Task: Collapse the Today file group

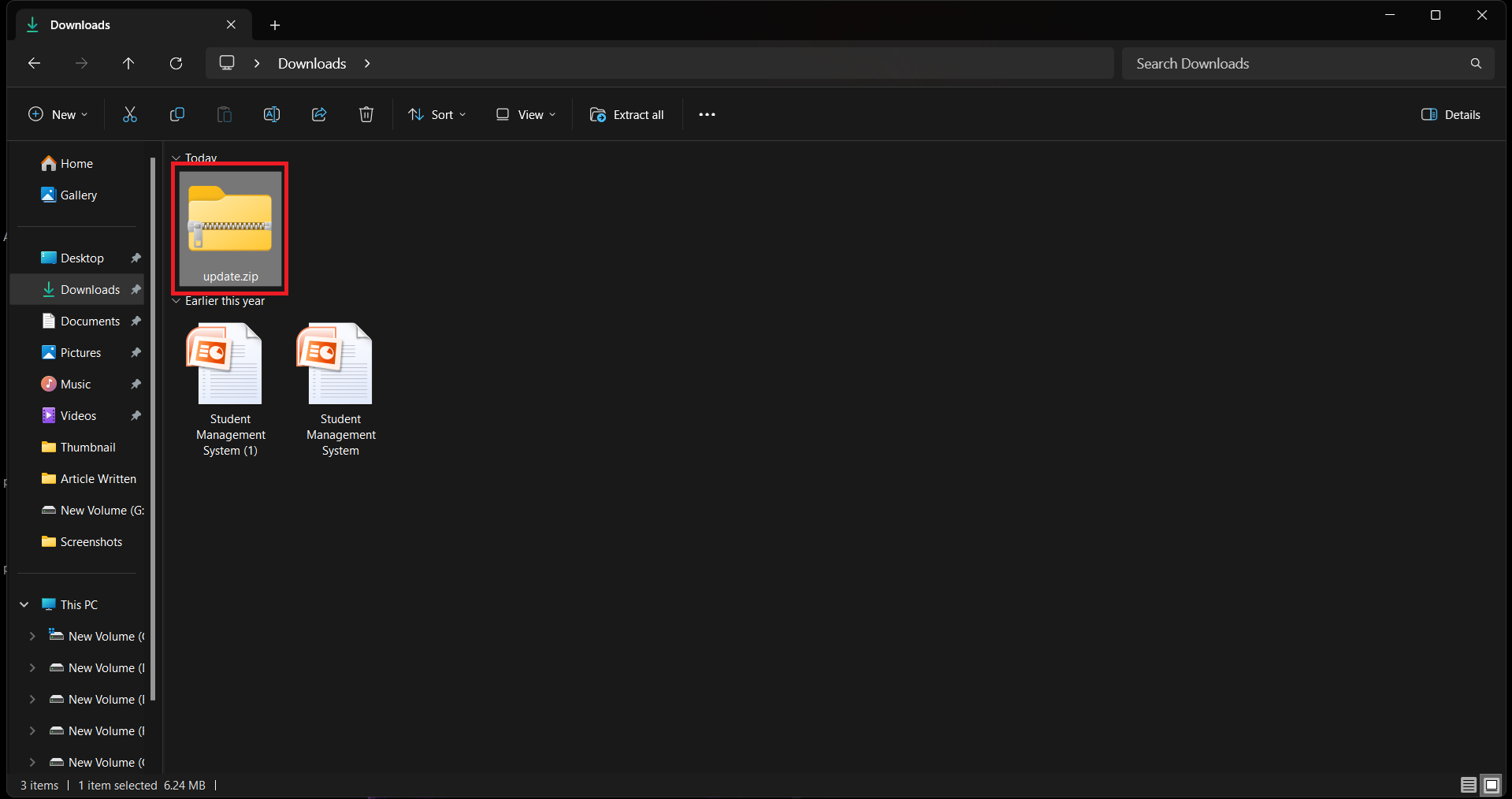Action: 176,158
